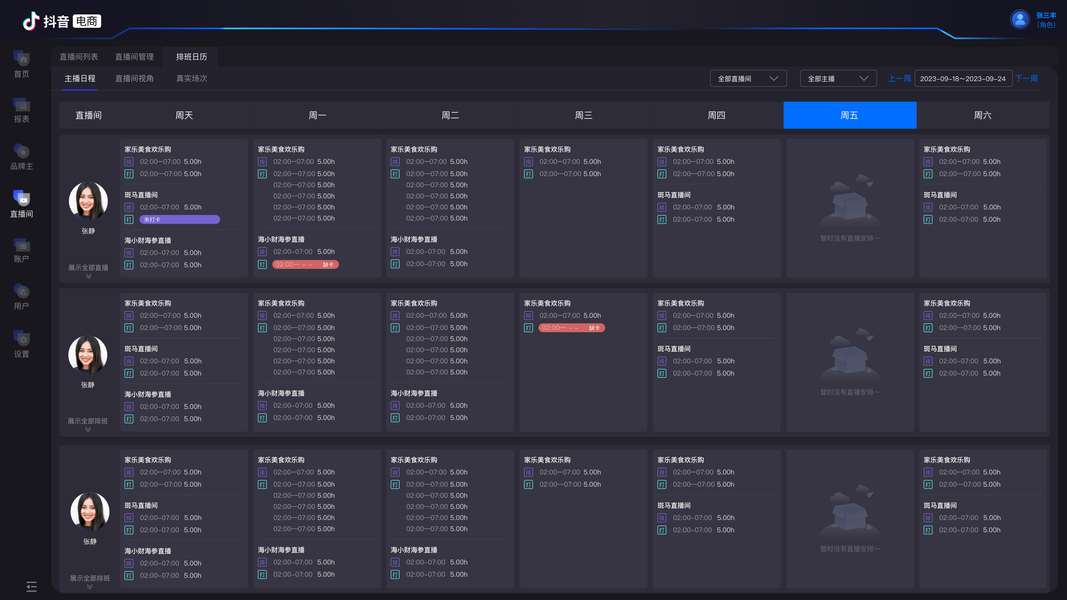Screen dimensions: 1067x600
Task: Select the 周二 column header
Action: pos(450,115)
